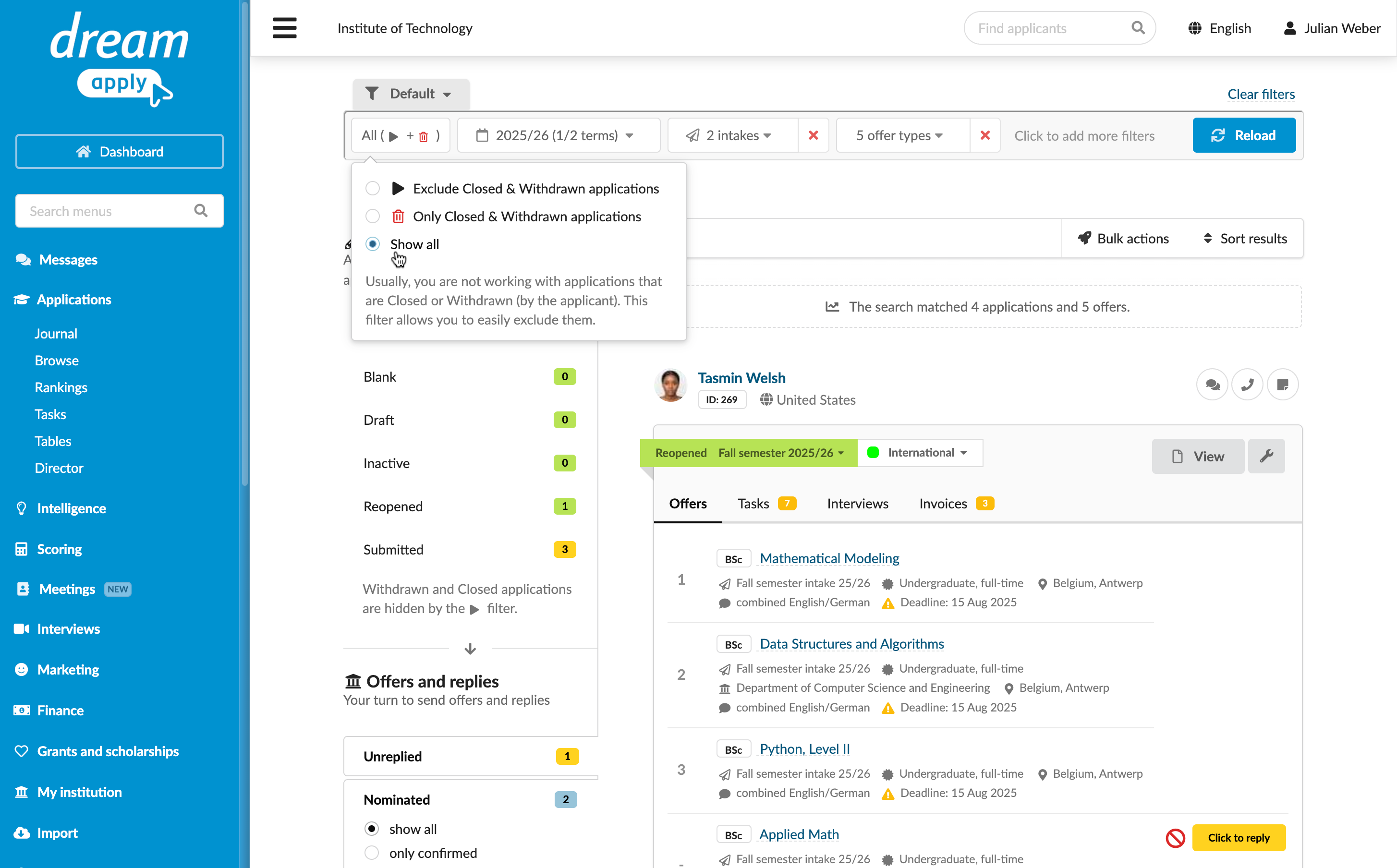Viewport: 1397px width, 868px height.
Task: Open the Mathematical Modeling offer link
Action: click(x=829, y=558)
